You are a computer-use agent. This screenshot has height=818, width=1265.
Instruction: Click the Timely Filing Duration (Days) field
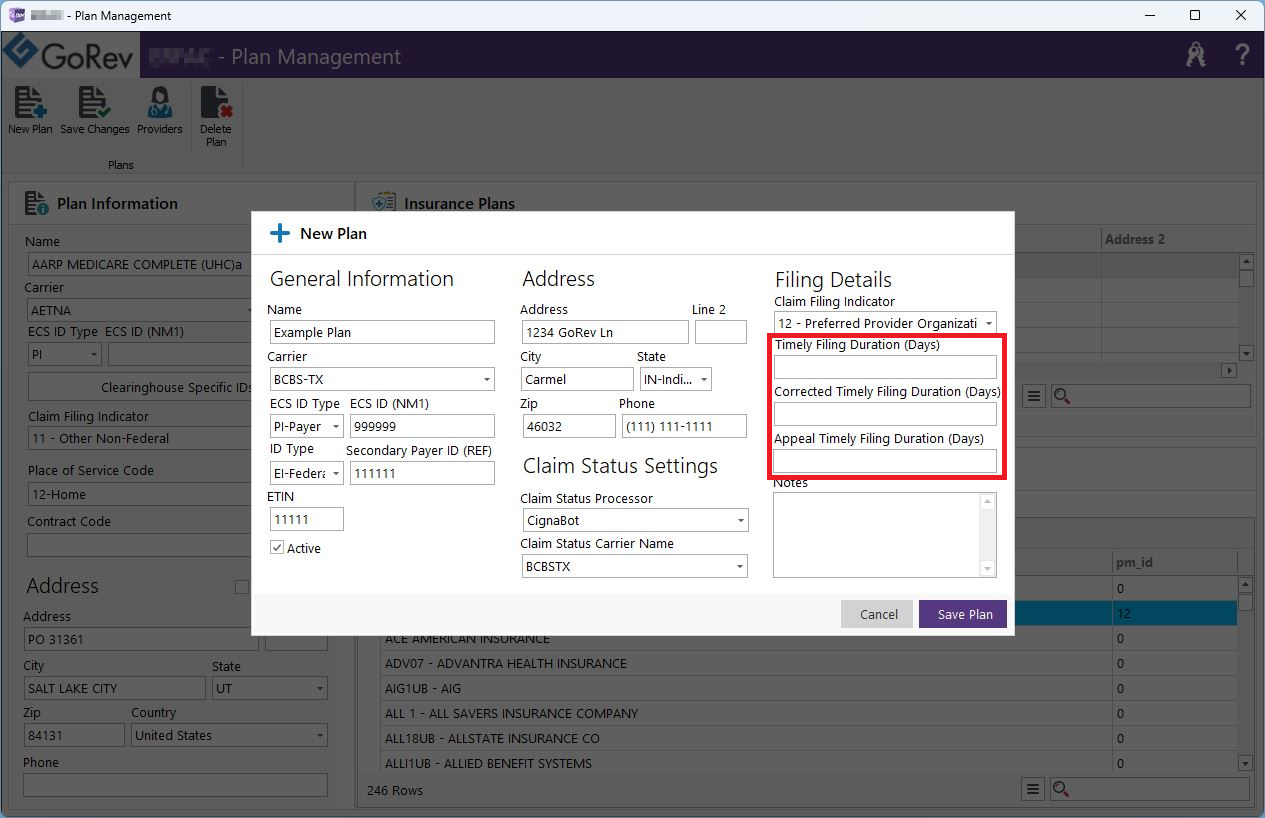[x=885, y=368]
